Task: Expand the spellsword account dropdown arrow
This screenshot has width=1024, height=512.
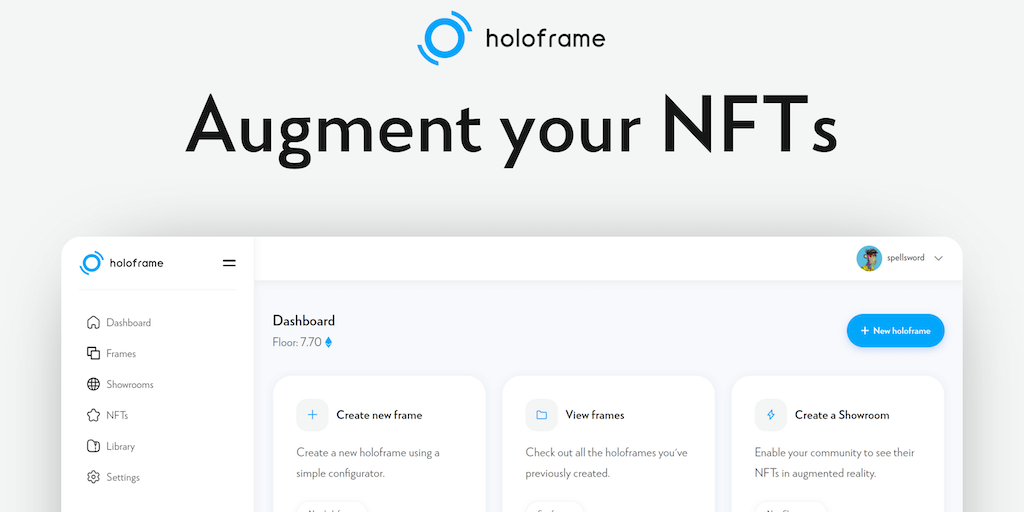Action: coord(938,259)
